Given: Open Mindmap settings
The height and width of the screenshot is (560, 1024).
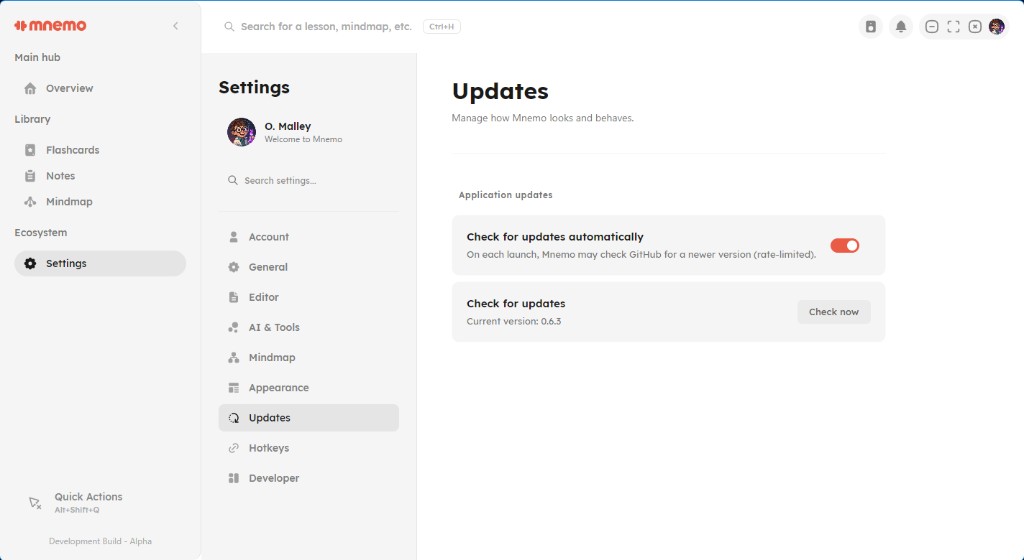Looking at the screenshot, I should [x=309, y=358].
